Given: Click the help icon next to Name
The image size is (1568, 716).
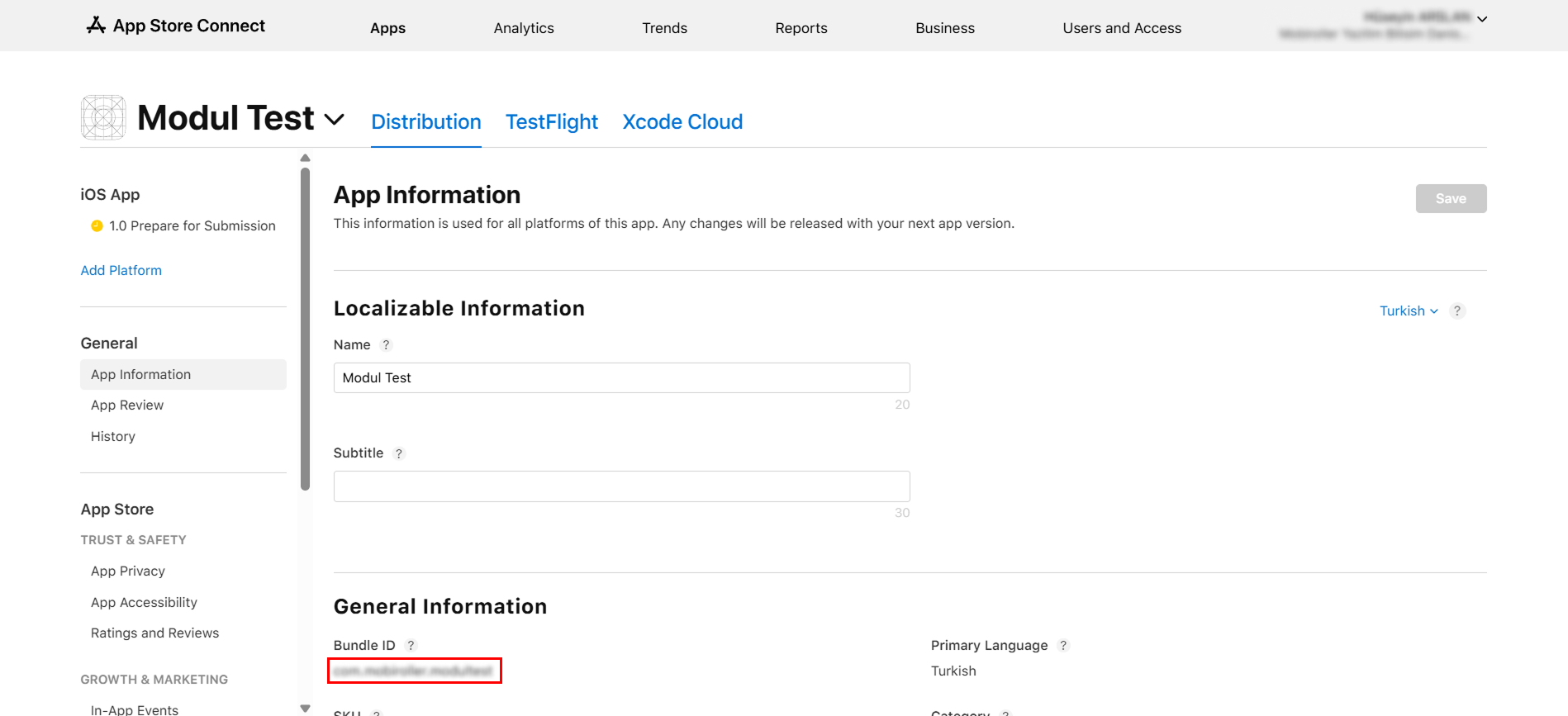Looking at the screenshot, I should [x=386, y=345].
